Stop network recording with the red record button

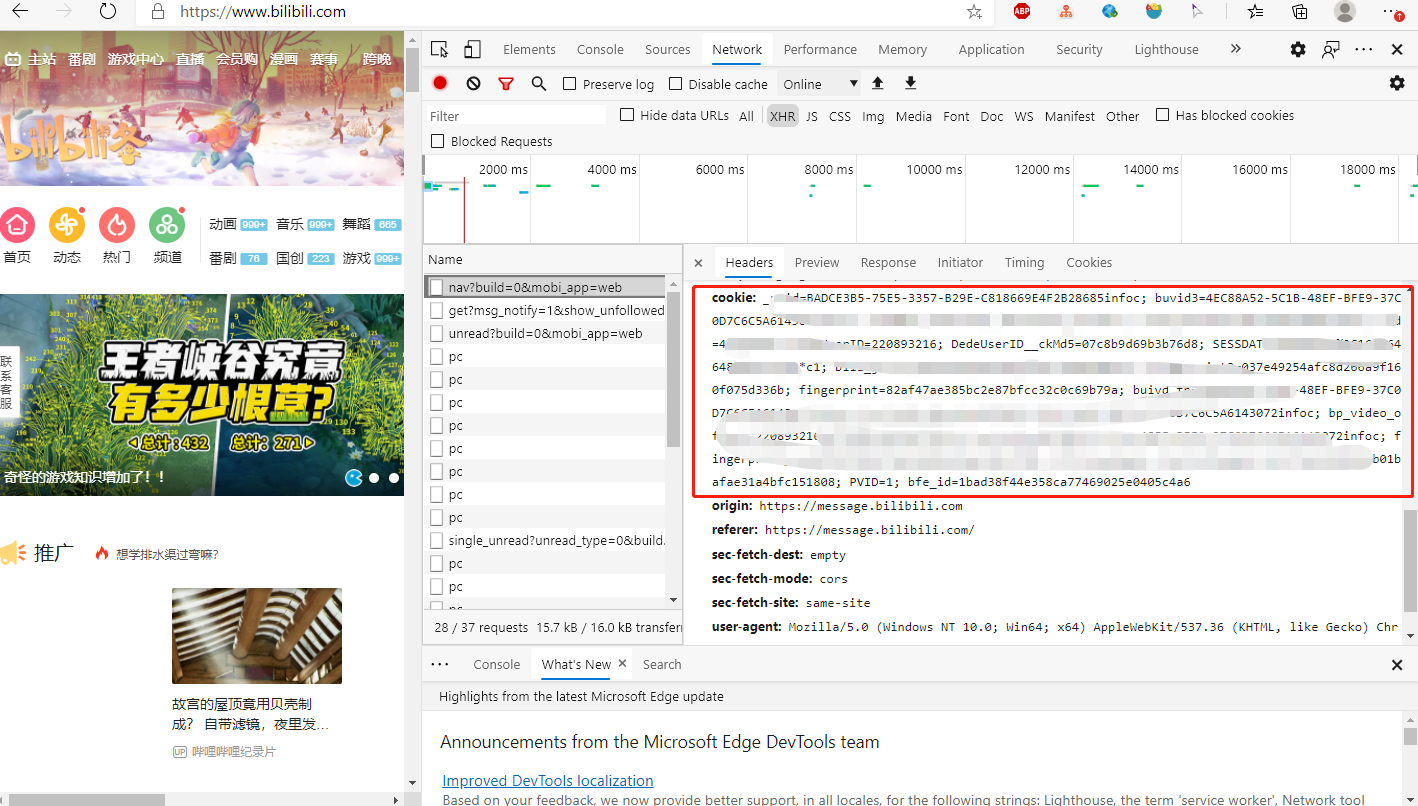[x=439, y=83]
